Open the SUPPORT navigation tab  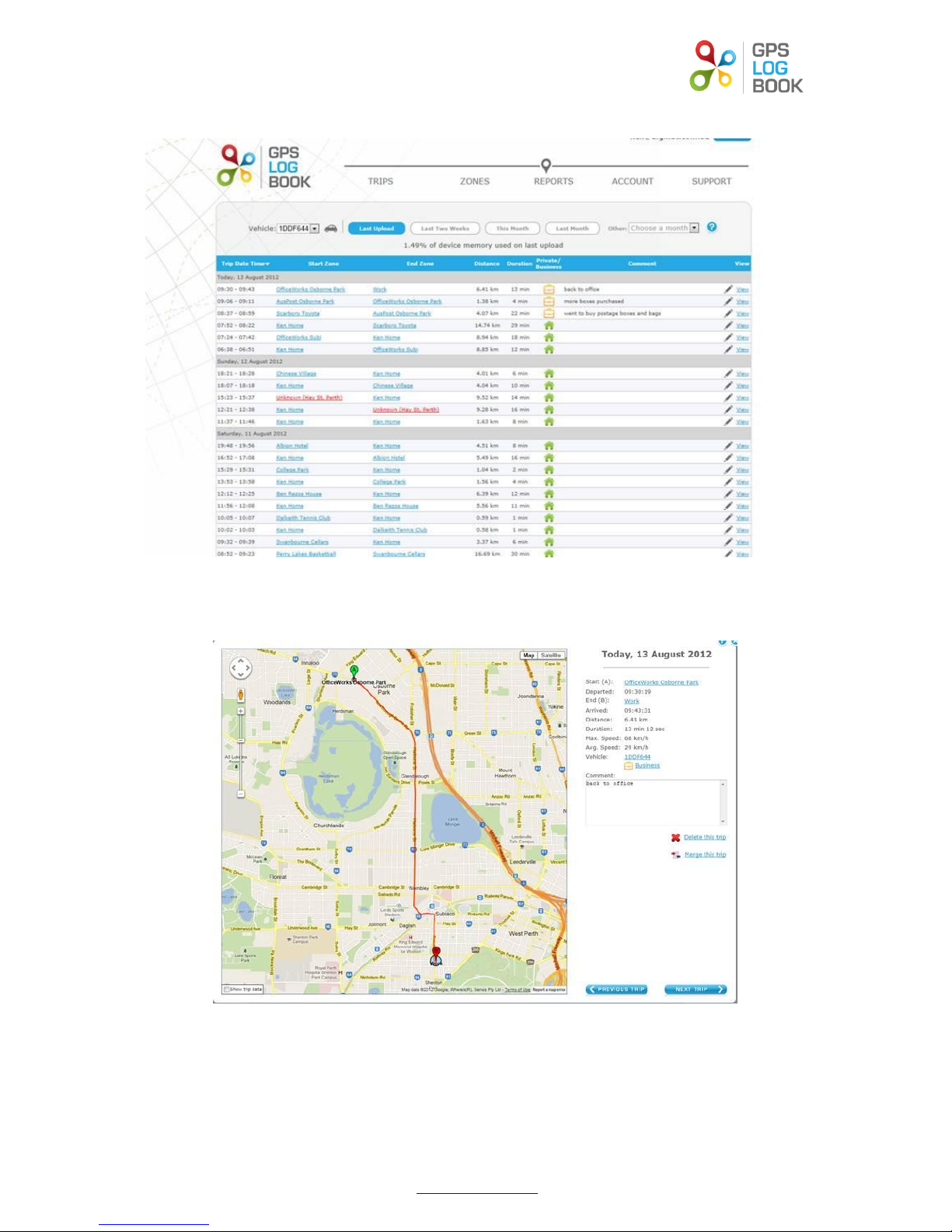[x=712, y=181]
